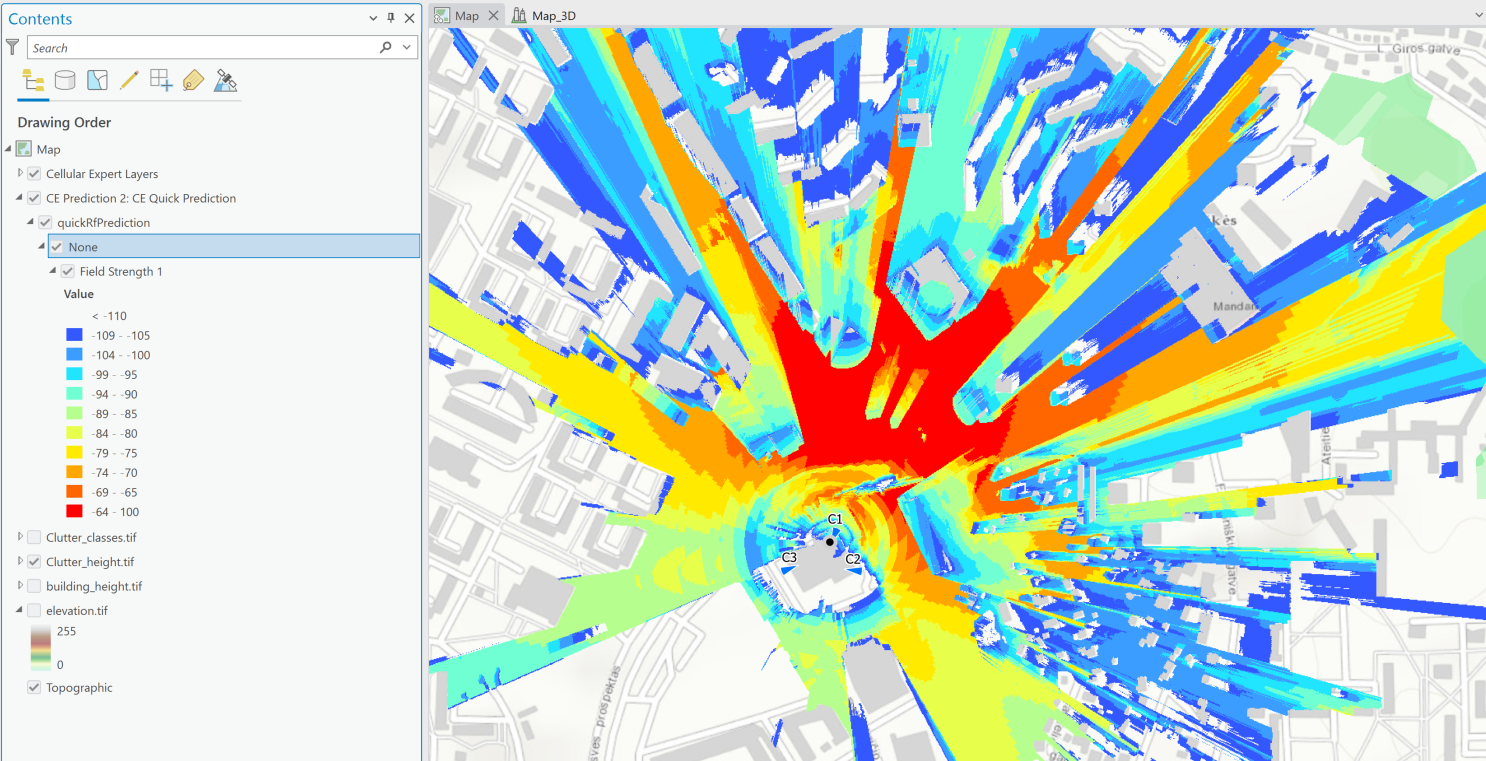Switch to the Map view tab
The width and height of the screenshot is (1486, 761).
tap(467, 15)
